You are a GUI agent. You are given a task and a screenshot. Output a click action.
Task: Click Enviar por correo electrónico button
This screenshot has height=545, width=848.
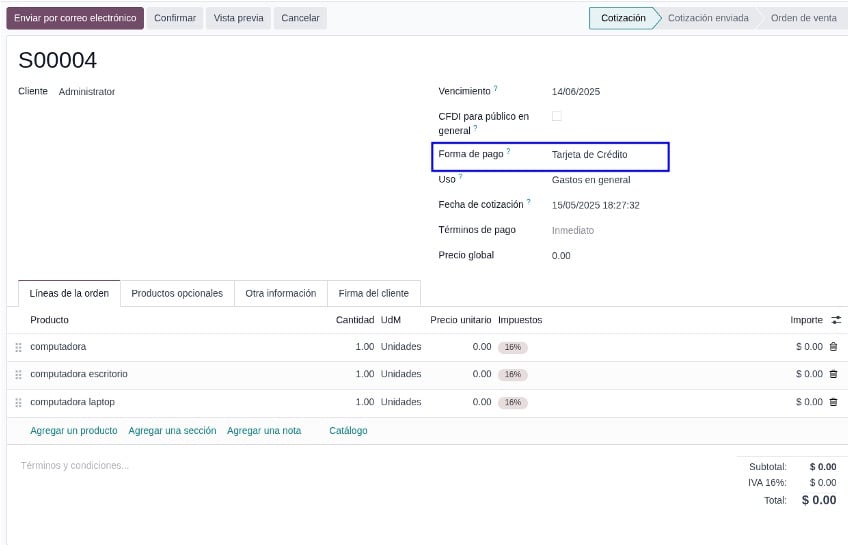point(75,18)
